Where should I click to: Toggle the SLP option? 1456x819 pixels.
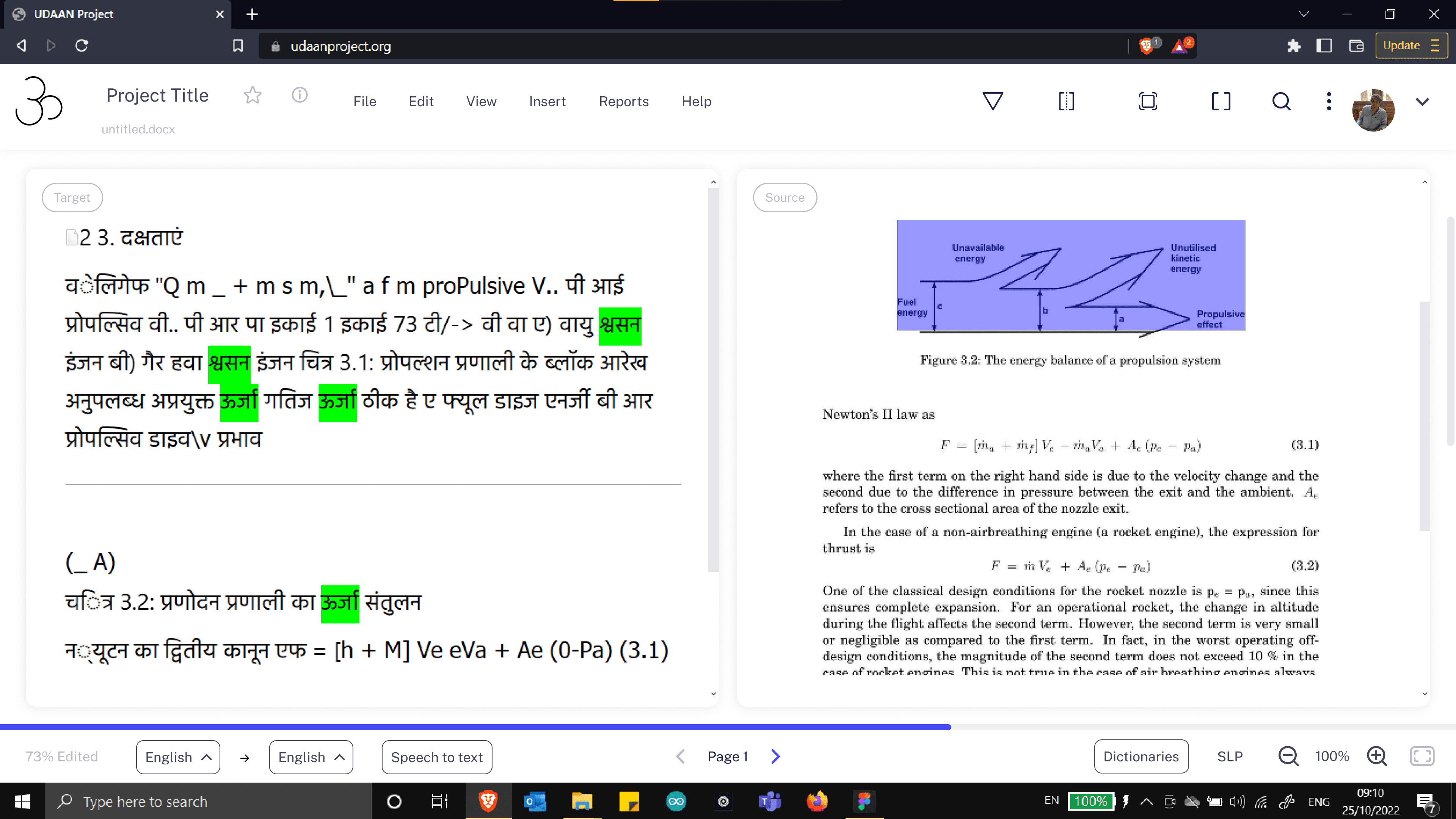(1229, 756)
